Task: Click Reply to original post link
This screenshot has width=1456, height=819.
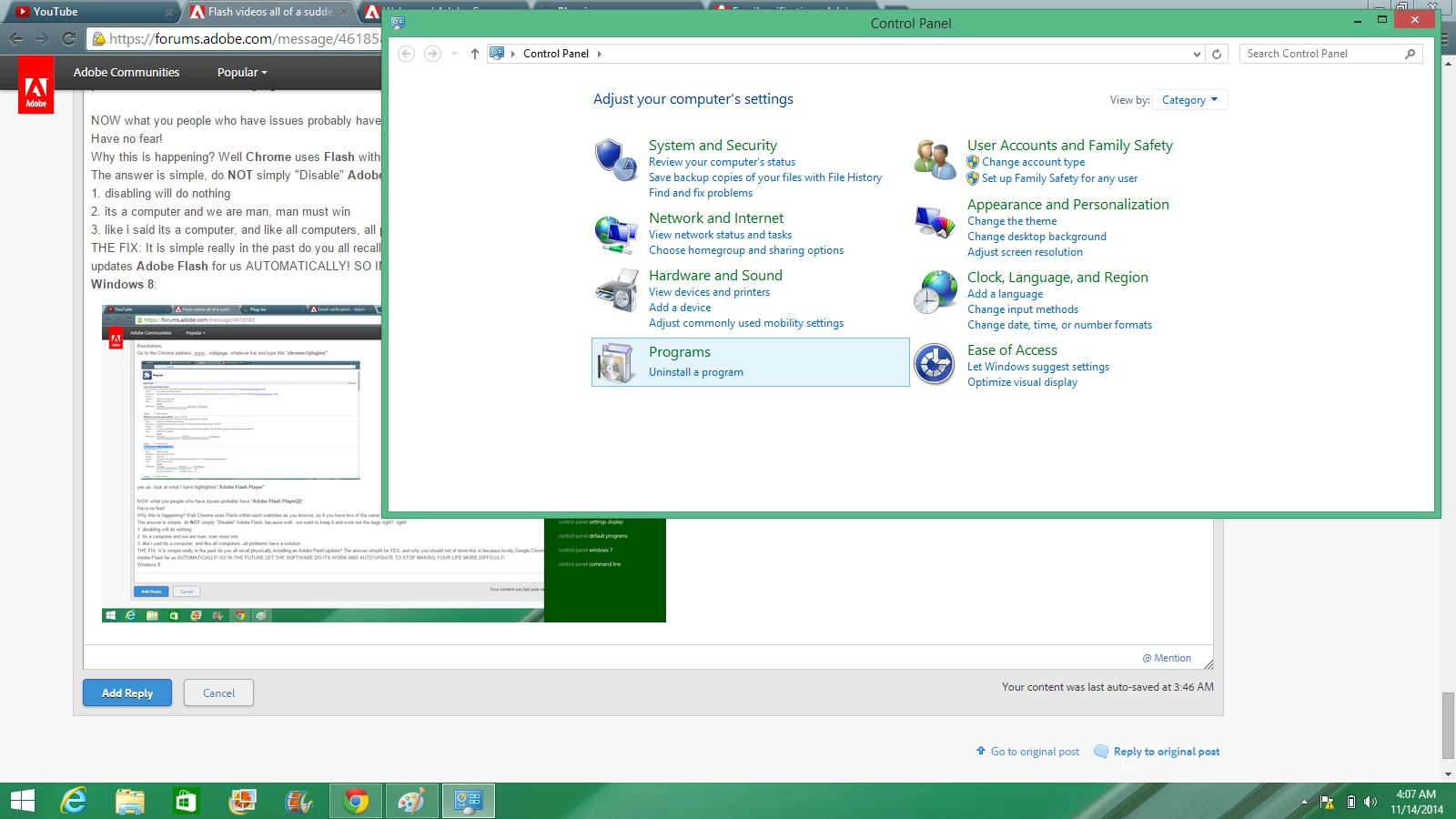Action: [x=1167, y=752]
